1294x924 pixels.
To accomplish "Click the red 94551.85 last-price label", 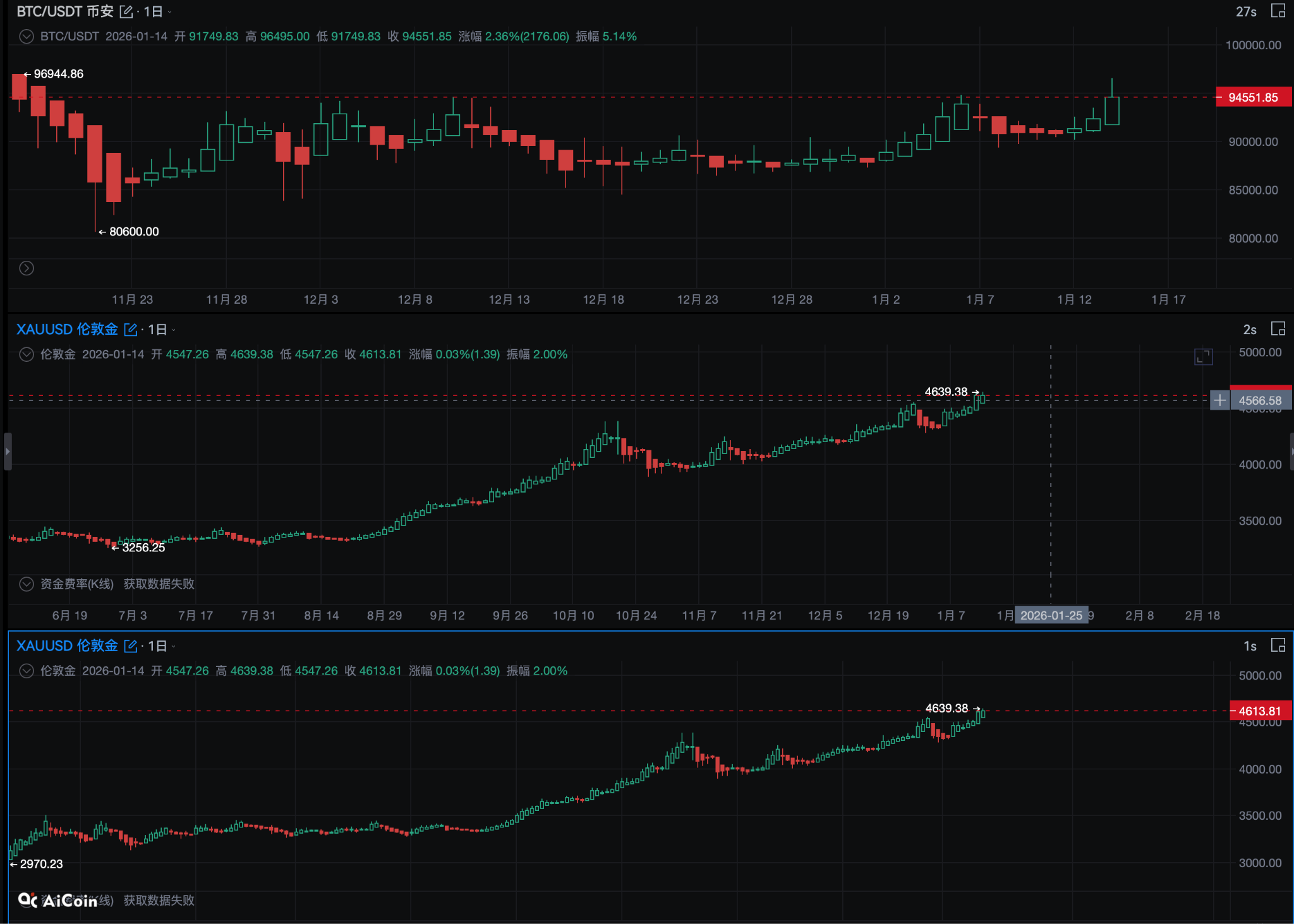I will coord(1254,97).
